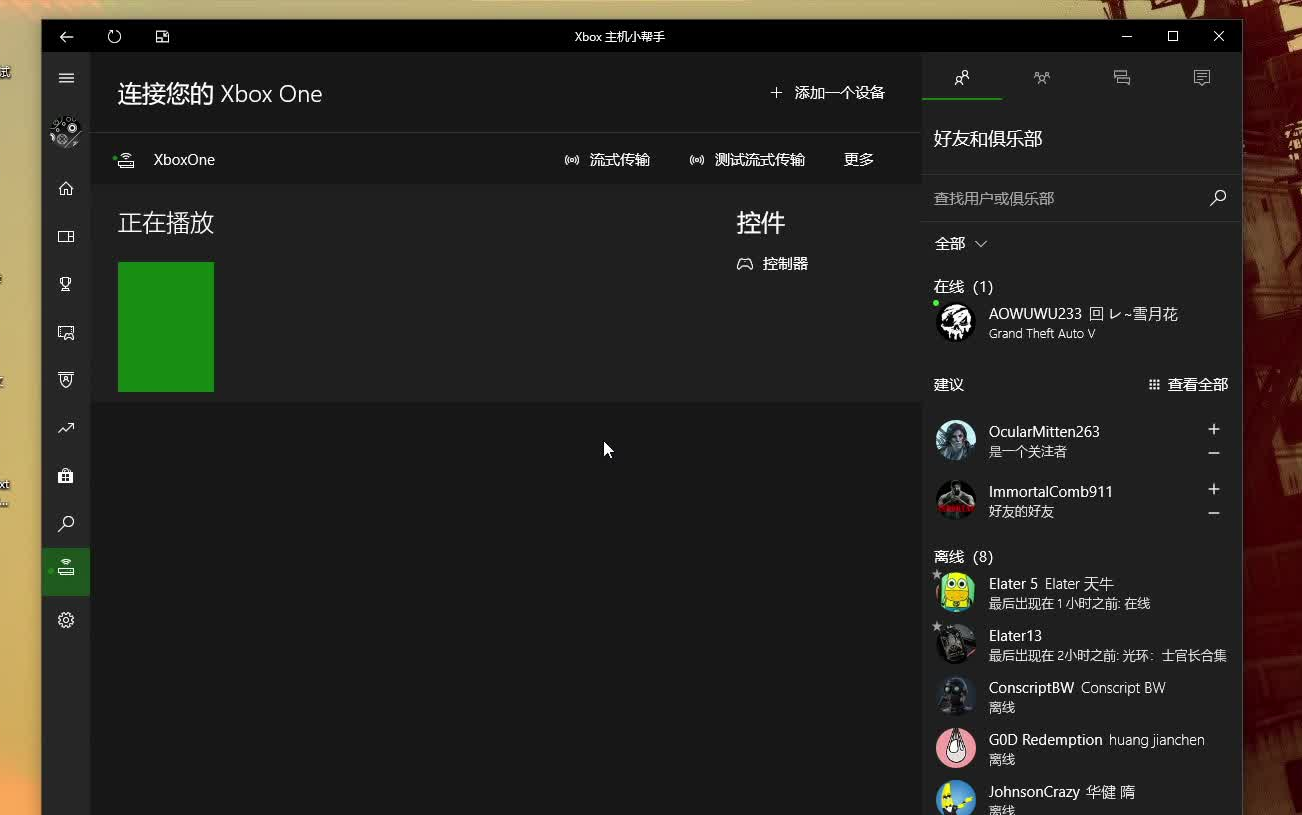This screenshot has width=1302, height=815.
Task: Open offline friend Elater13
Action: click(1082, 645)
